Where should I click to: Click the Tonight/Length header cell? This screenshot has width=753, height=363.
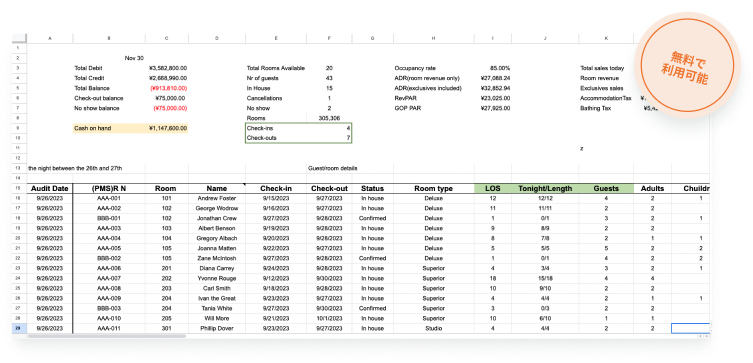(x=545, y=189)
